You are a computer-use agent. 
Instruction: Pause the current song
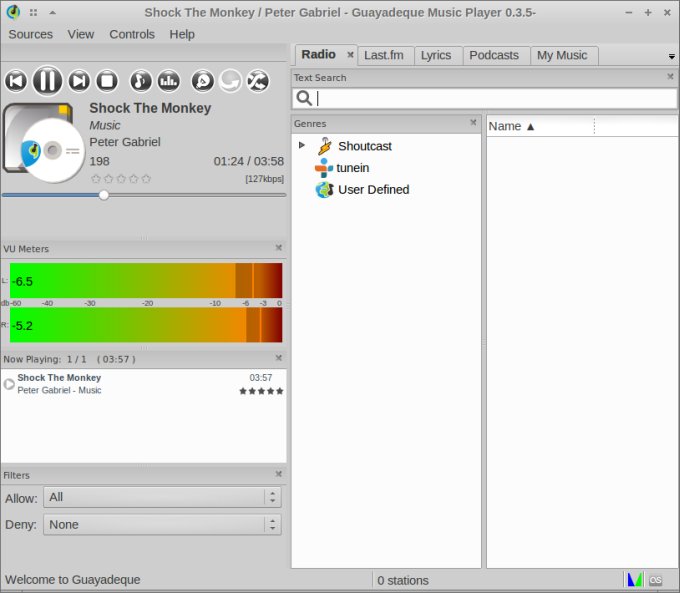point(47,81)
